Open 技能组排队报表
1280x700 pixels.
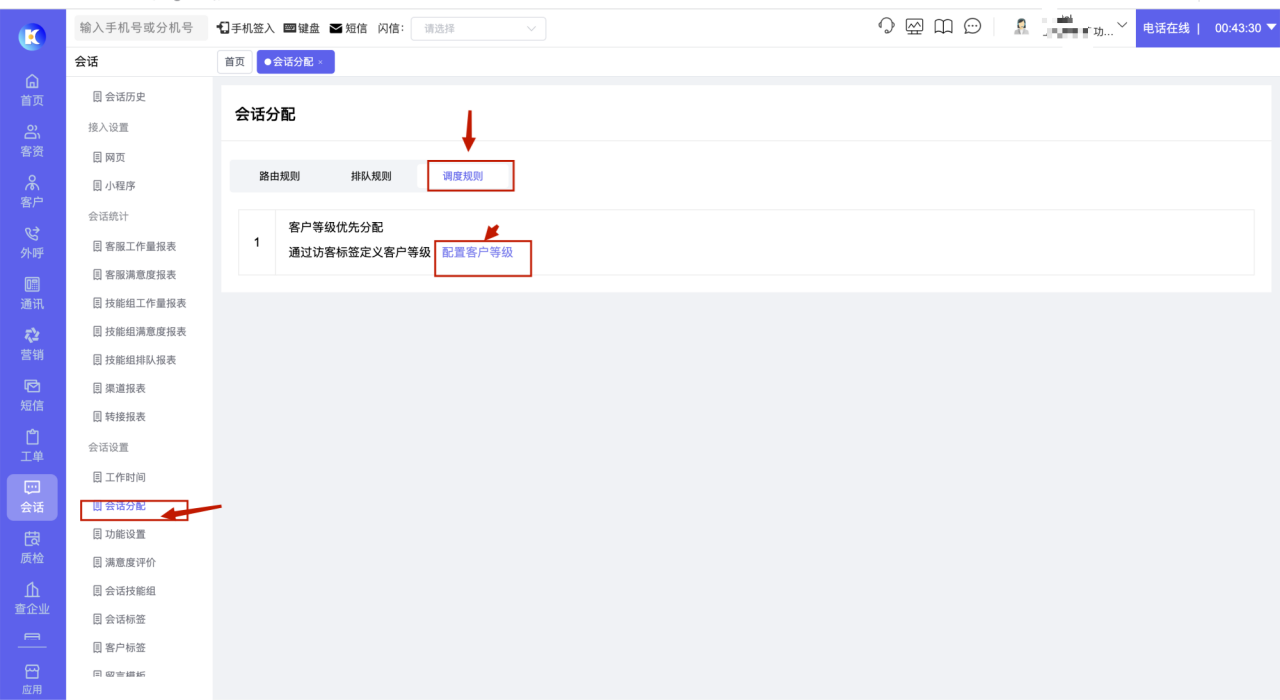click(x=134, y=360)
